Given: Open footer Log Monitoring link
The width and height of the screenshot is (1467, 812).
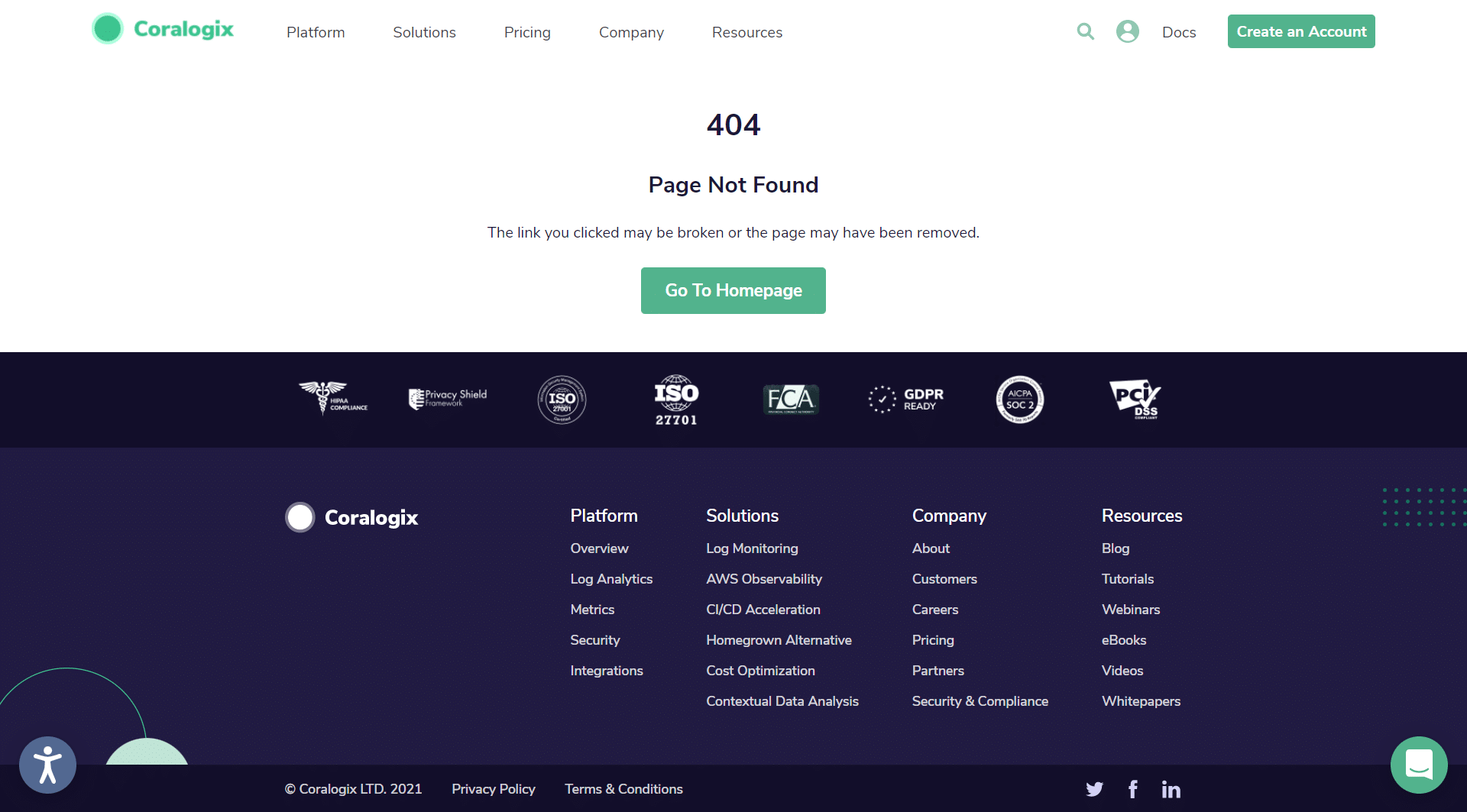Looking at the screenshot, I should (x=752, y=548).
